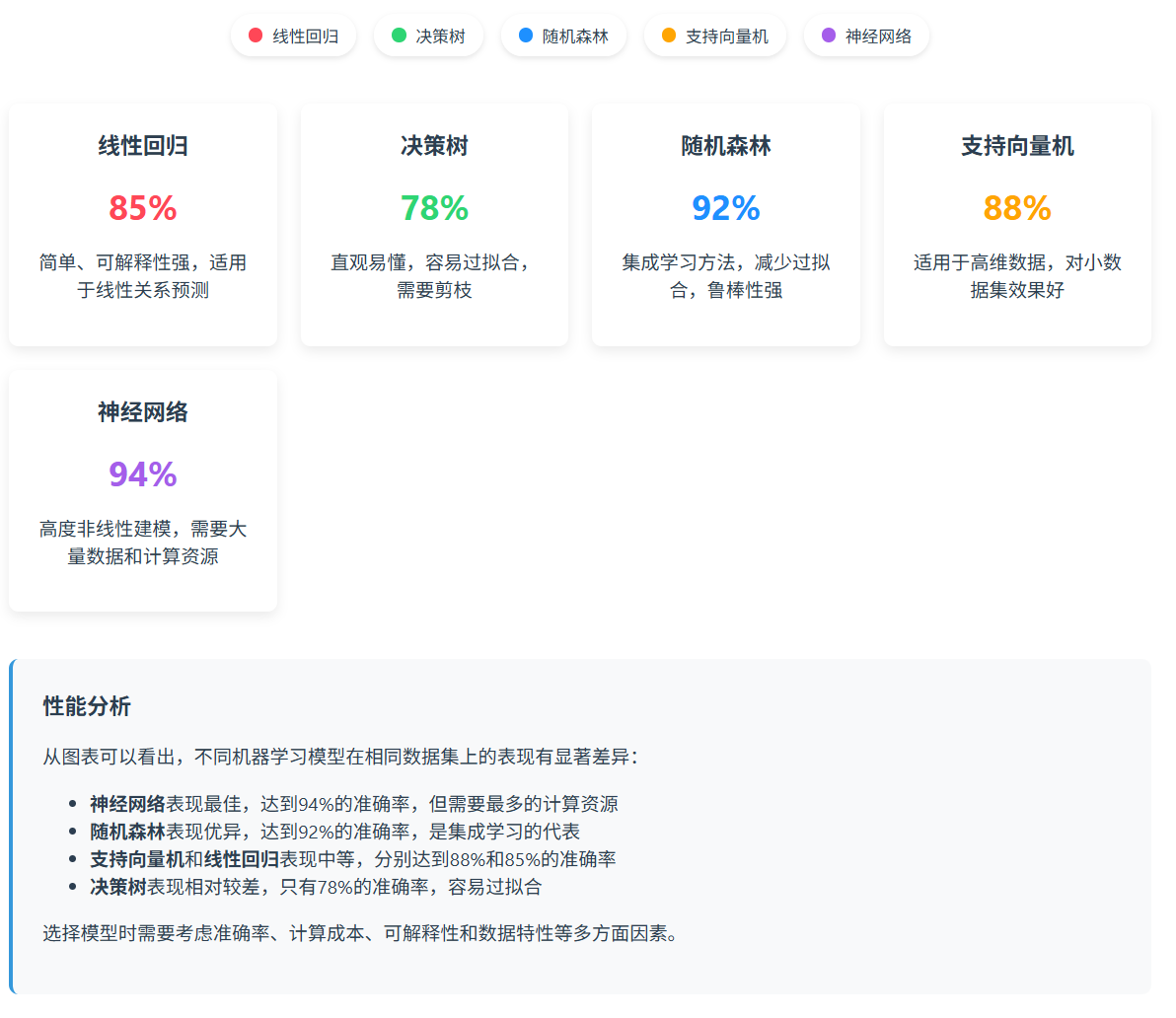
Task: Click the purple dot in 神经网络 legend
Action: pyautogui.click(x=829, y=36)
